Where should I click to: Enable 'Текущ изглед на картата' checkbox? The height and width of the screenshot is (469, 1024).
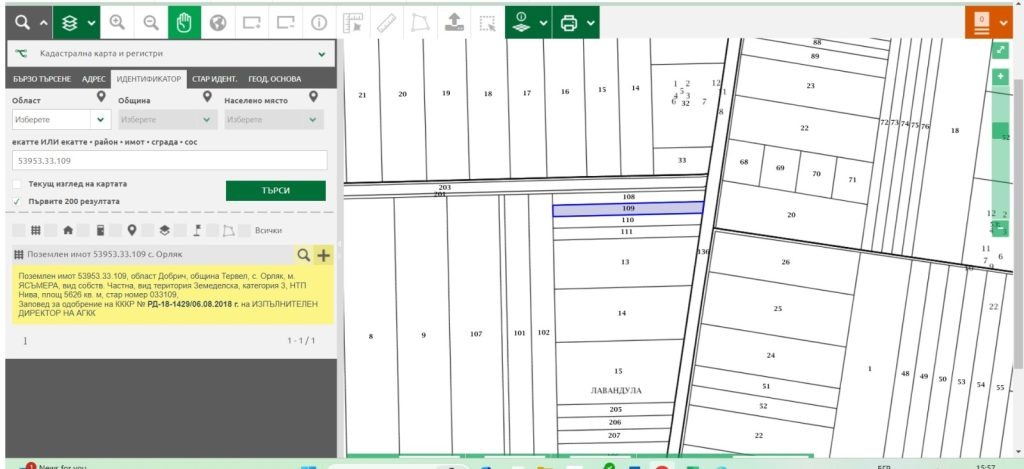(x=17, y=185)
